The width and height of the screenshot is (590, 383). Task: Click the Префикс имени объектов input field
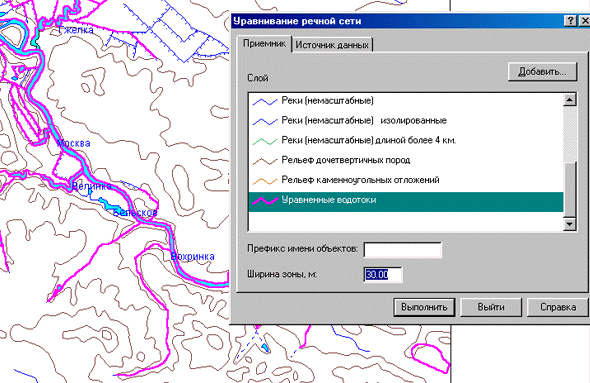[403, 250]
